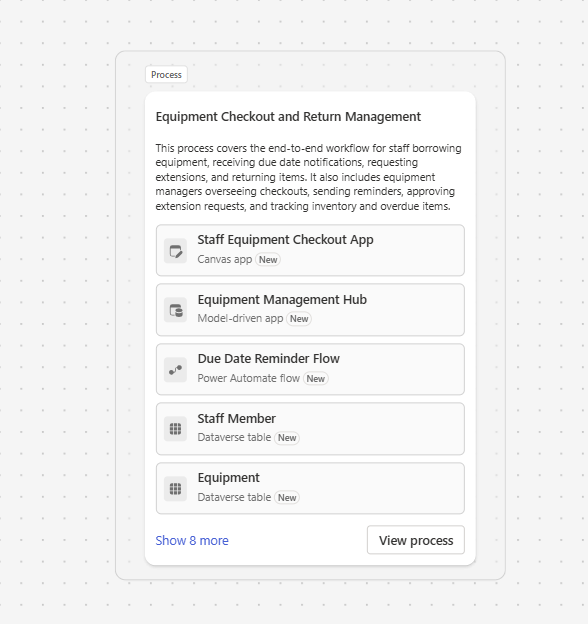
Task: Select the Staff Member table title
Action: tap(237, 419)
